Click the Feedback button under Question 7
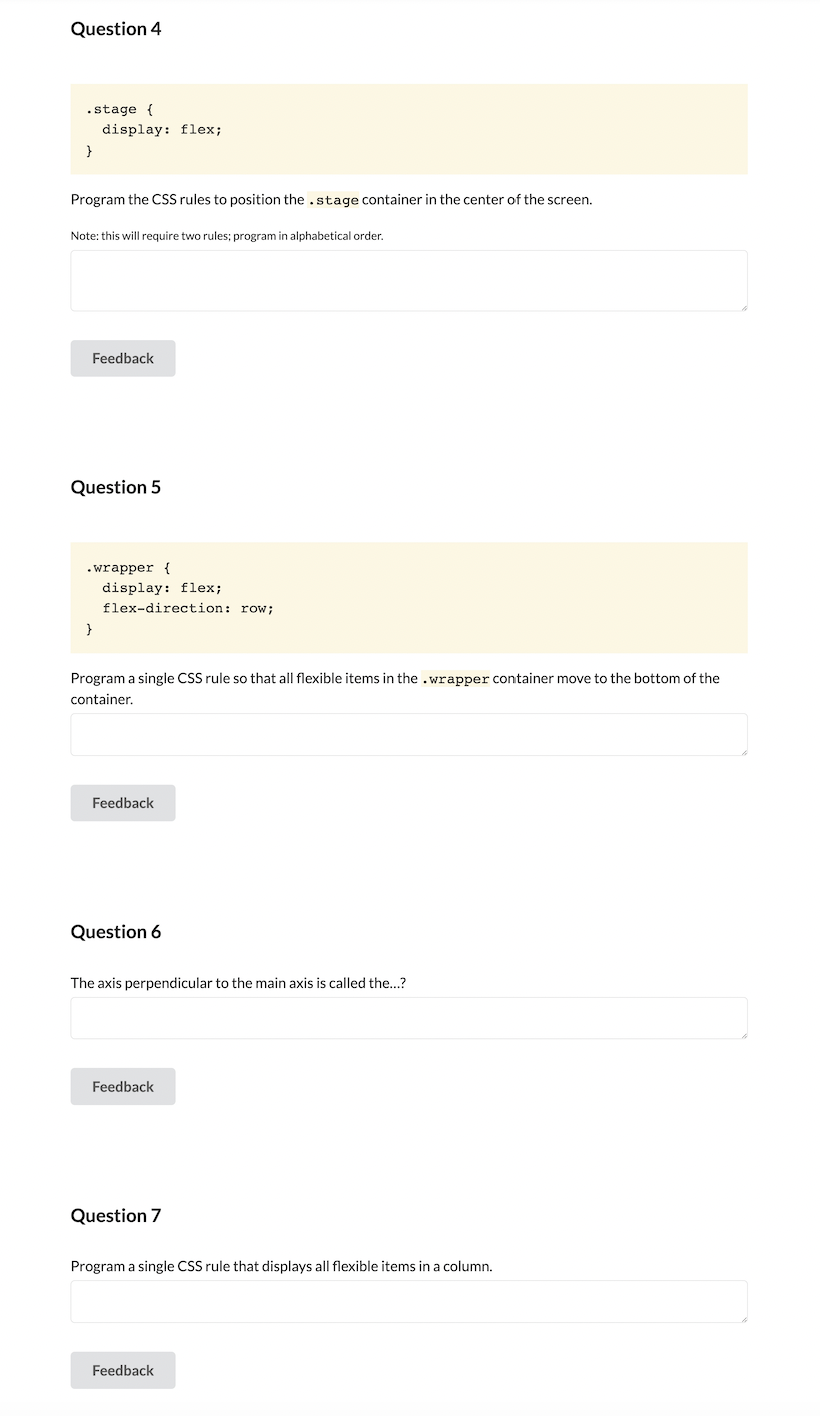The width and height of the screenshot is (820, 1416). [x=122, y=1370]
